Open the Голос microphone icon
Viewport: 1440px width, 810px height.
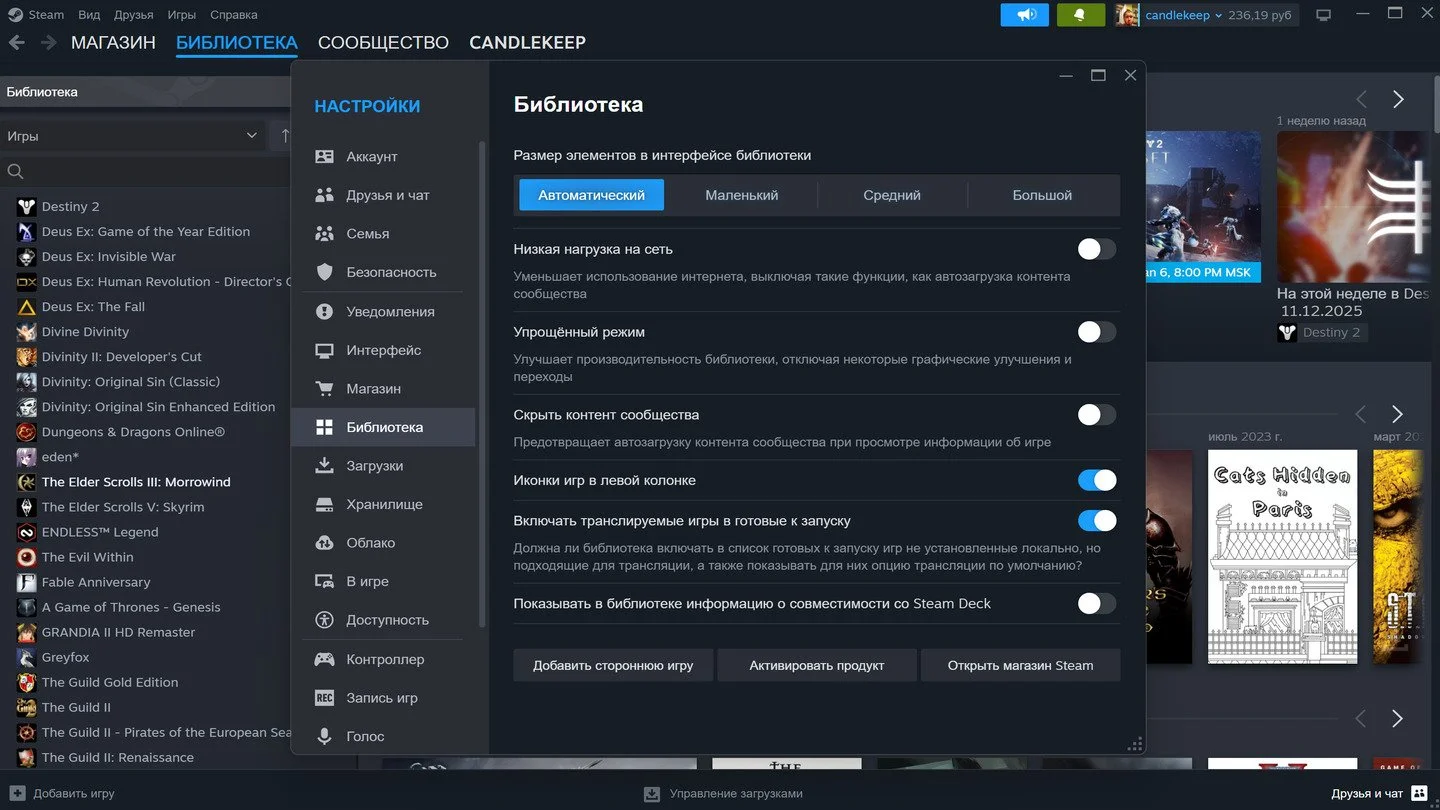coord(324,736)
